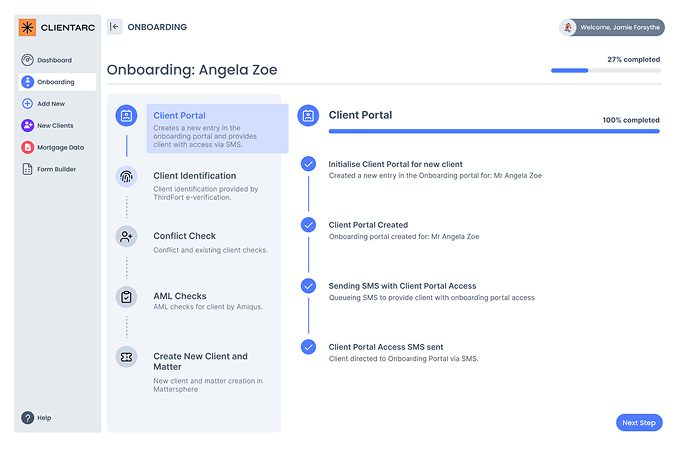Click the Client Portal step badge icon
This screenshot has height=449, width=680.
coord(126,116)
